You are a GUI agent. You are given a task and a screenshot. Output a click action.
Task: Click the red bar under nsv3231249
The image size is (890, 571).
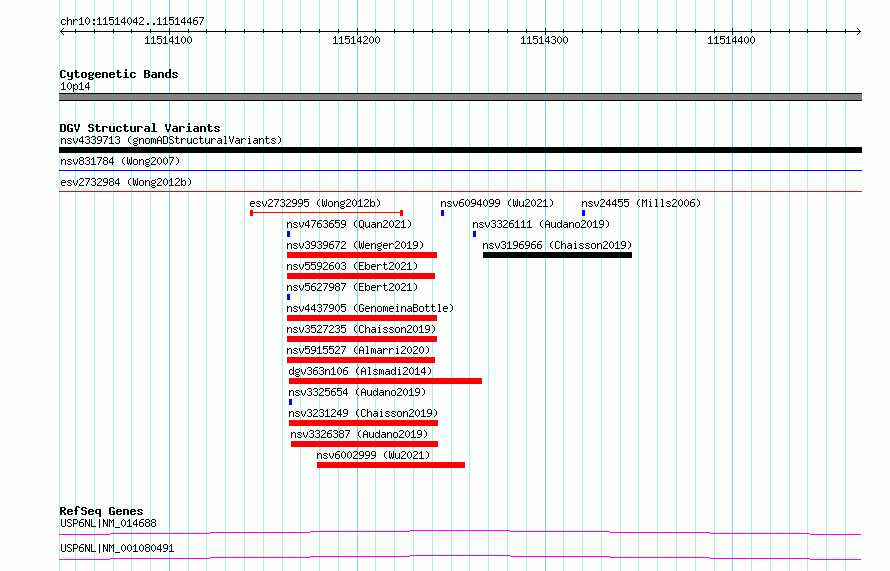363,423
